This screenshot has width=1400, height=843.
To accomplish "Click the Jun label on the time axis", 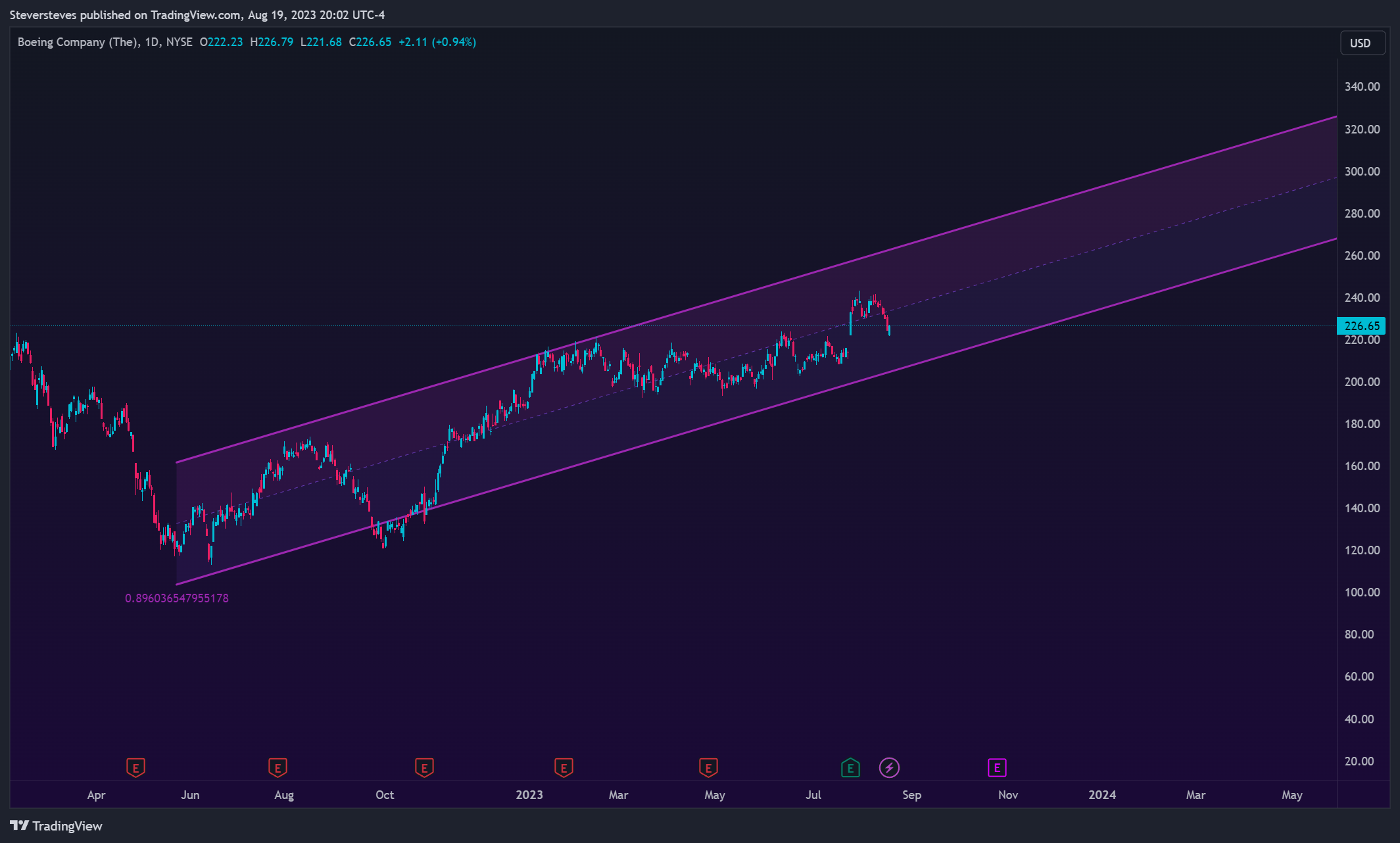I will point(190,795).
